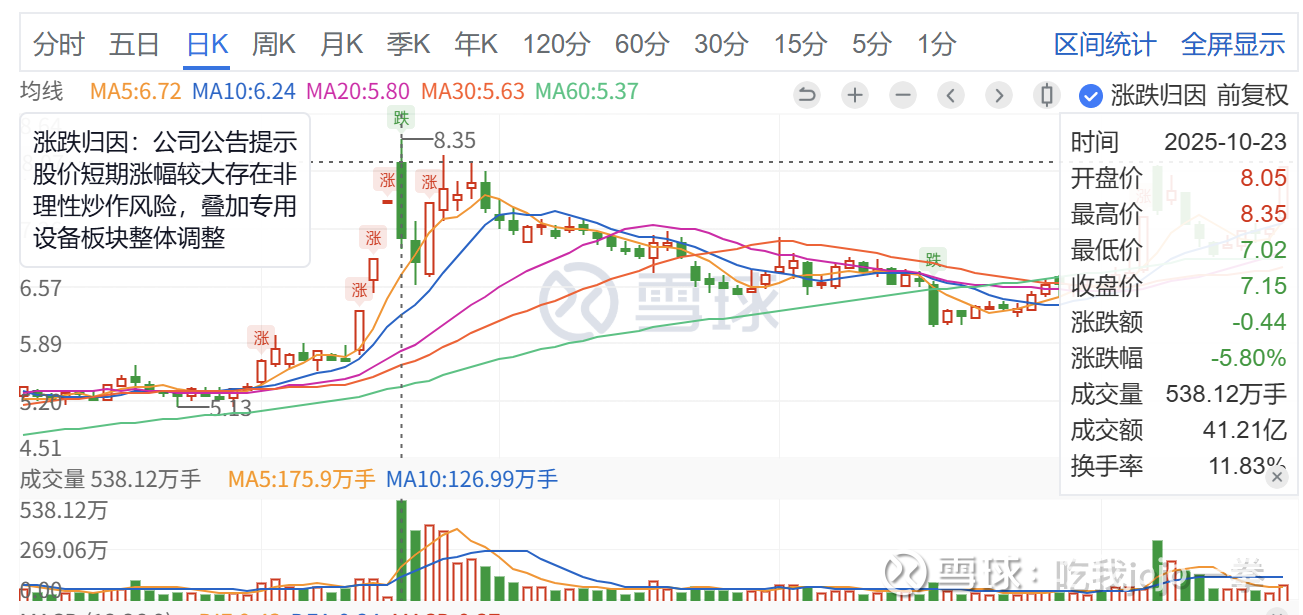Click the 最低价 value 7.02
Screen dimensions: 1303x615
pos(1263,250)
